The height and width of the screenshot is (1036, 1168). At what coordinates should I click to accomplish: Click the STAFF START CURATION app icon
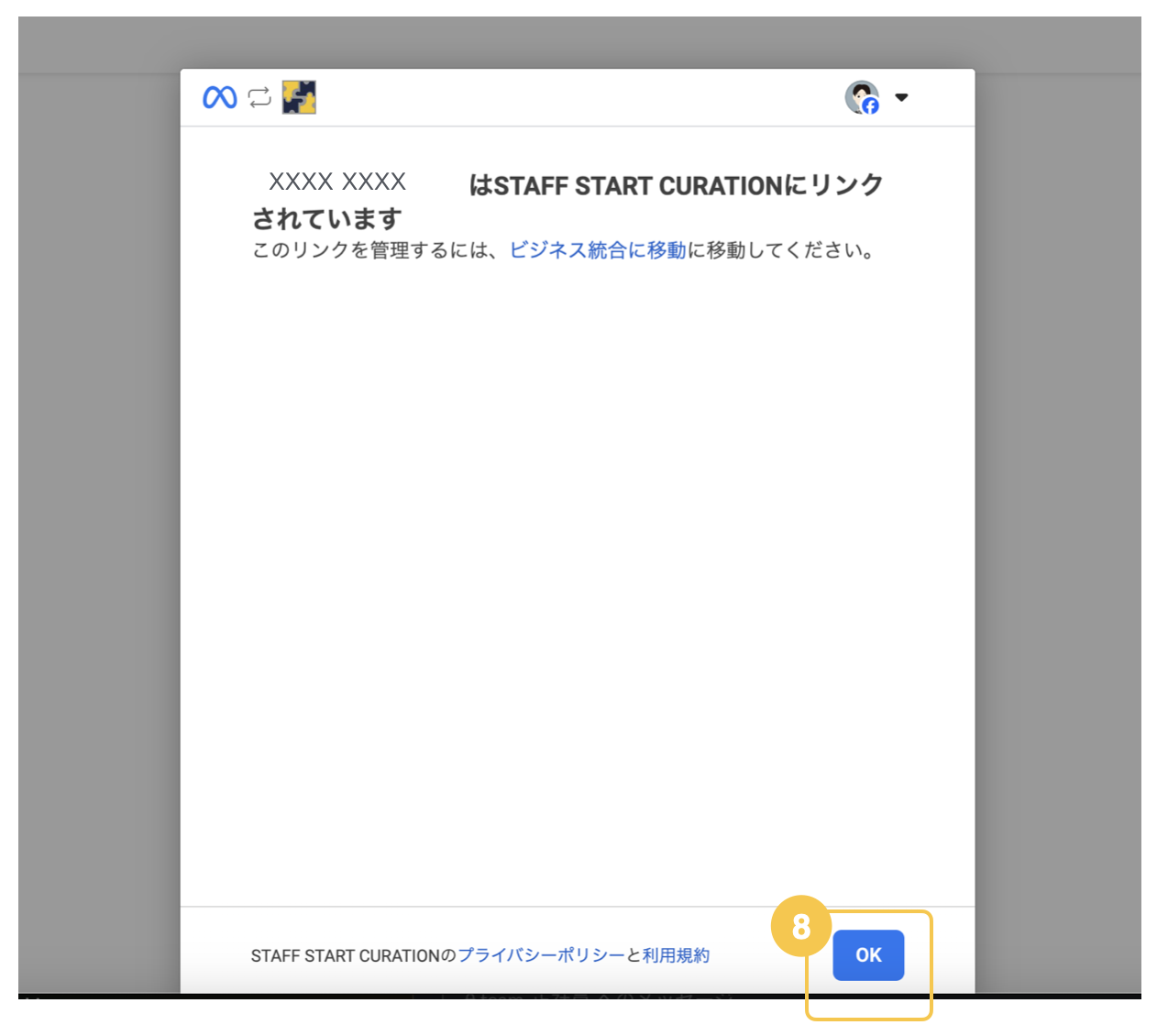point(299,97)
